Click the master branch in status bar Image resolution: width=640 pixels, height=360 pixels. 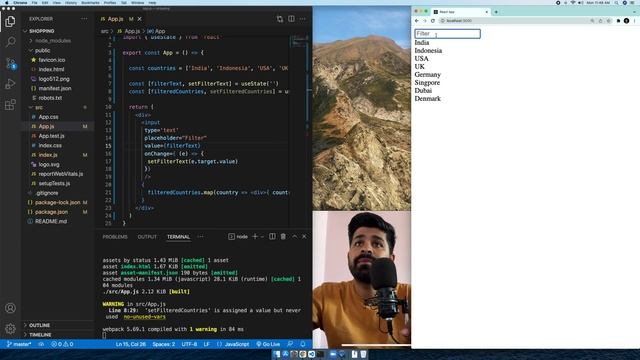19,344
